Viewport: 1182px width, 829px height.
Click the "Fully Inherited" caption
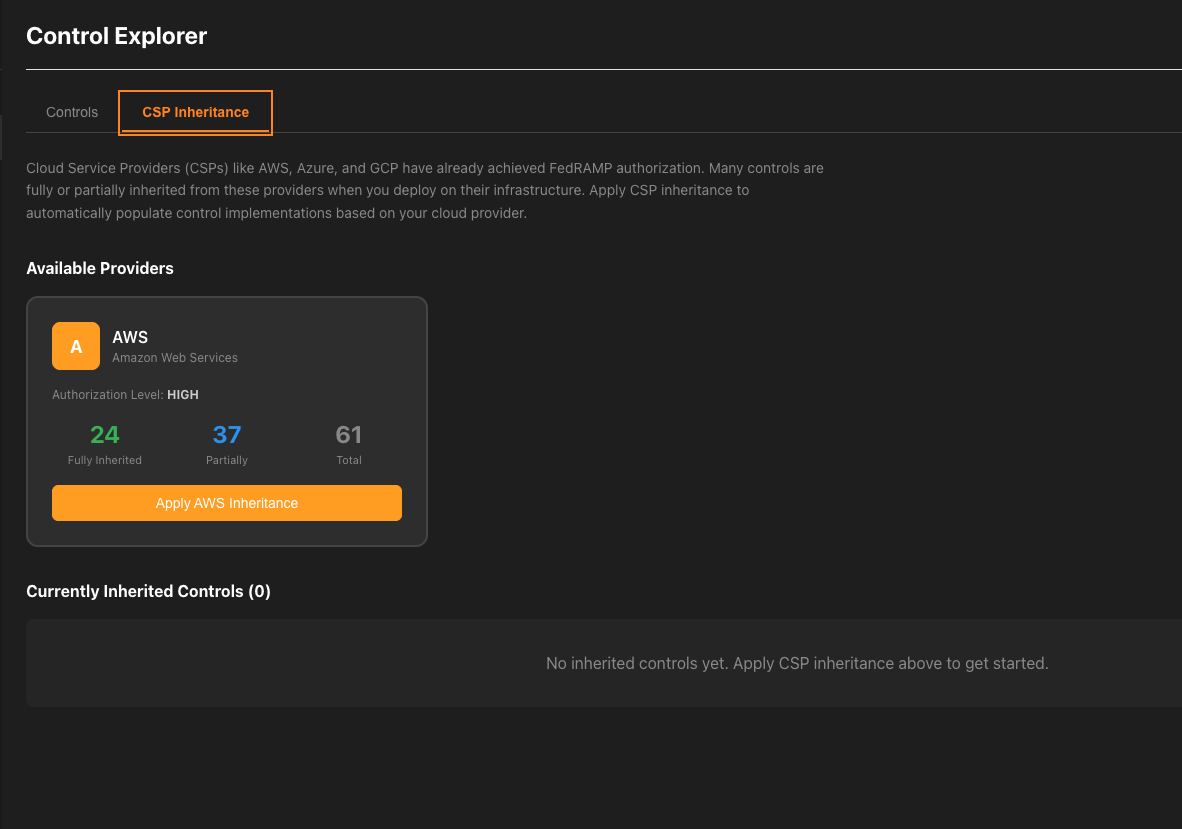[x=105, y=460]
